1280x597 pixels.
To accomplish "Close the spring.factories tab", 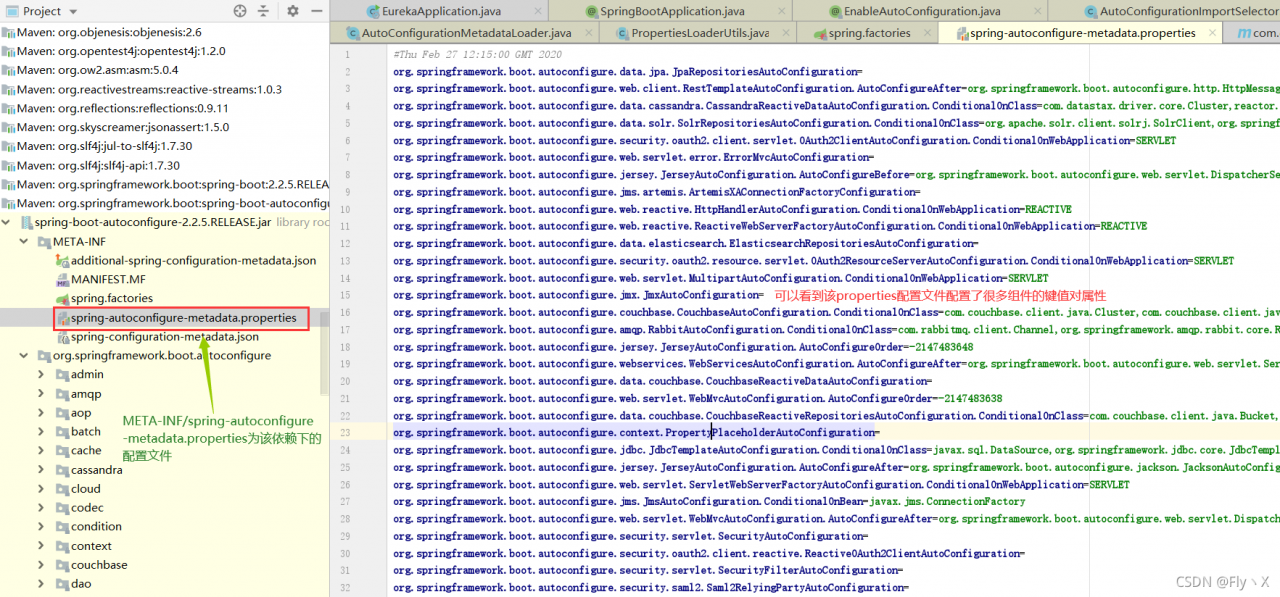I will [927, 33].
